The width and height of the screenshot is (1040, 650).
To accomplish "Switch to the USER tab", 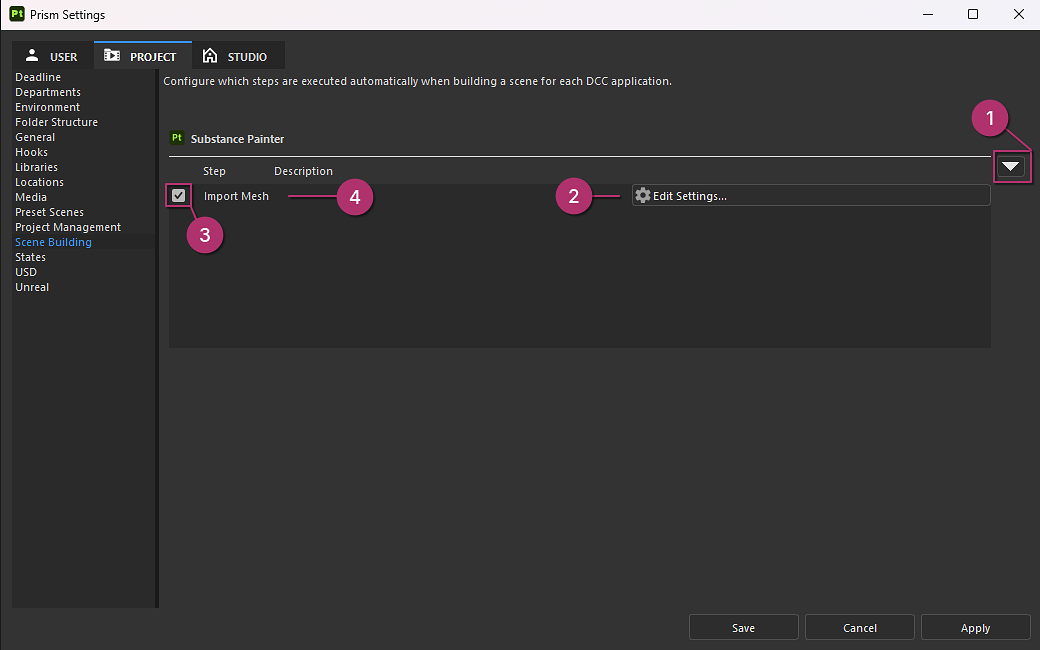I will pyautogui.click(x=52, y=57).
